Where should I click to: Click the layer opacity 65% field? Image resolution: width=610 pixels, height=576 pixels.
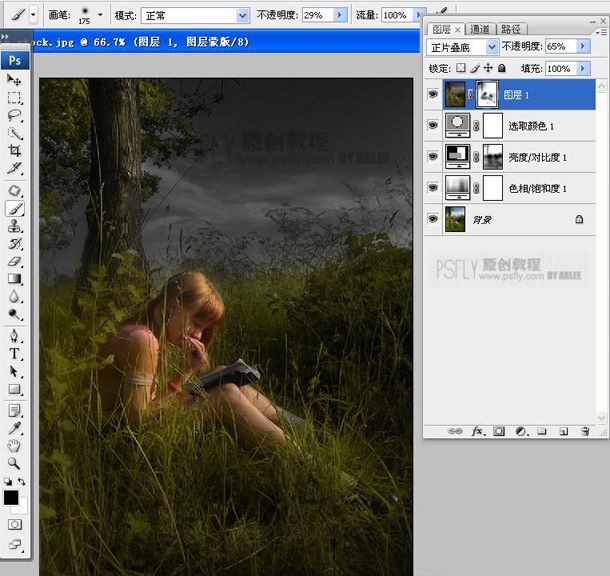[561, 46]
